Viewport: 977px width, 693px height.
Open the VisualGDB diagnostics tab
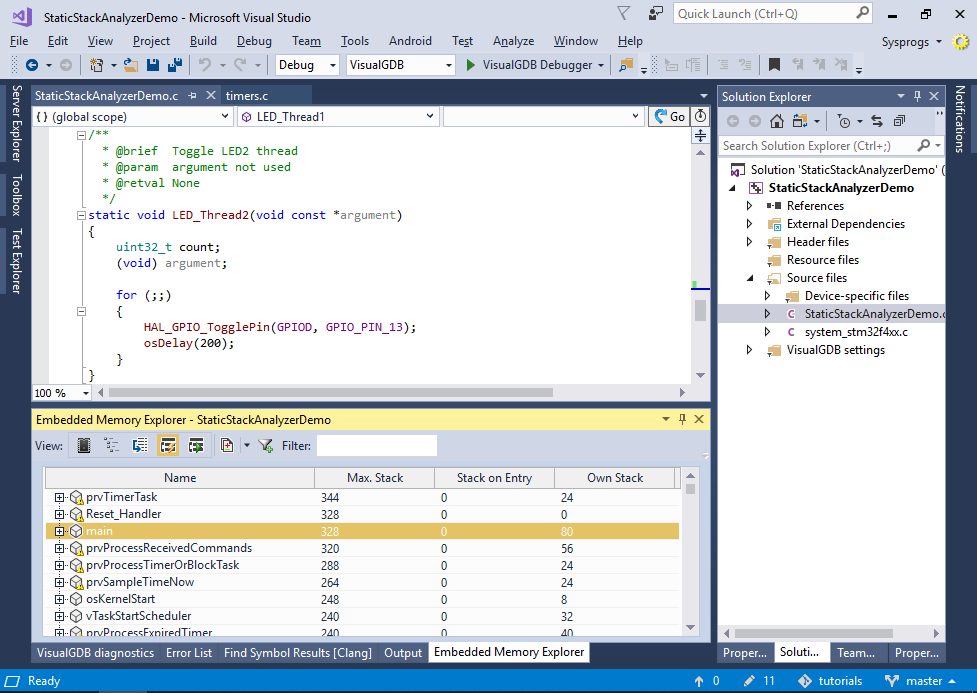coord(95,652)
